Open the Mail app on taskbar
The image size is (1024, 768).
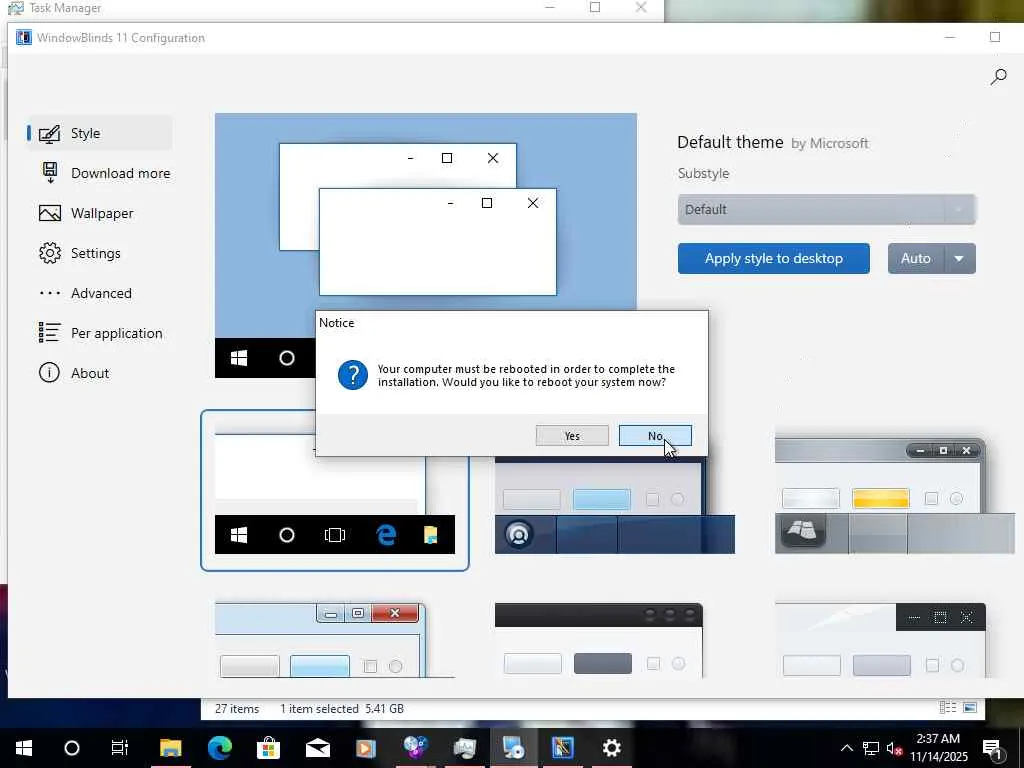(x=317, y=748)
